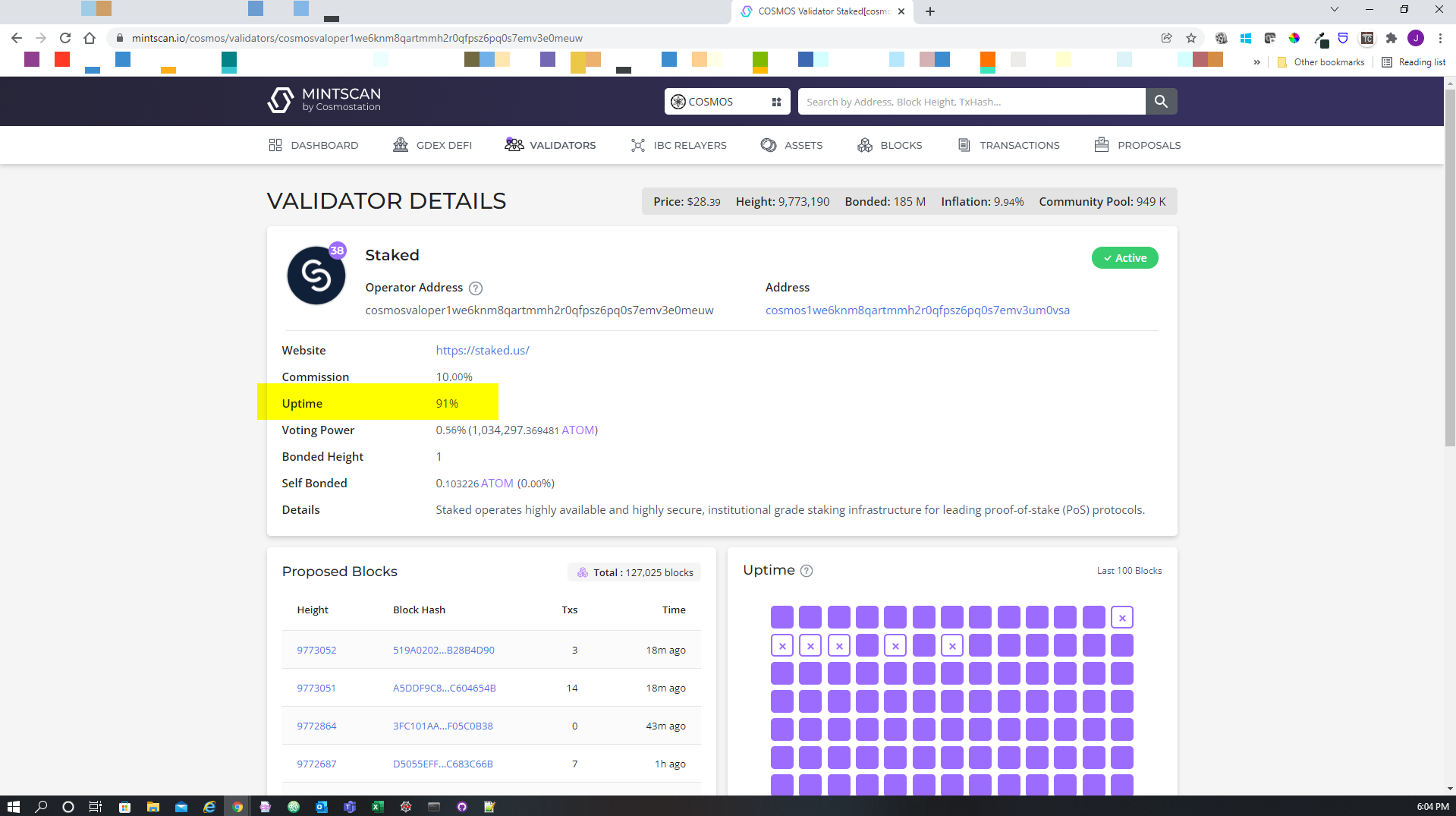Open block height 9773052
This screenshot has height=816, width=1456.
click(316, 651)
